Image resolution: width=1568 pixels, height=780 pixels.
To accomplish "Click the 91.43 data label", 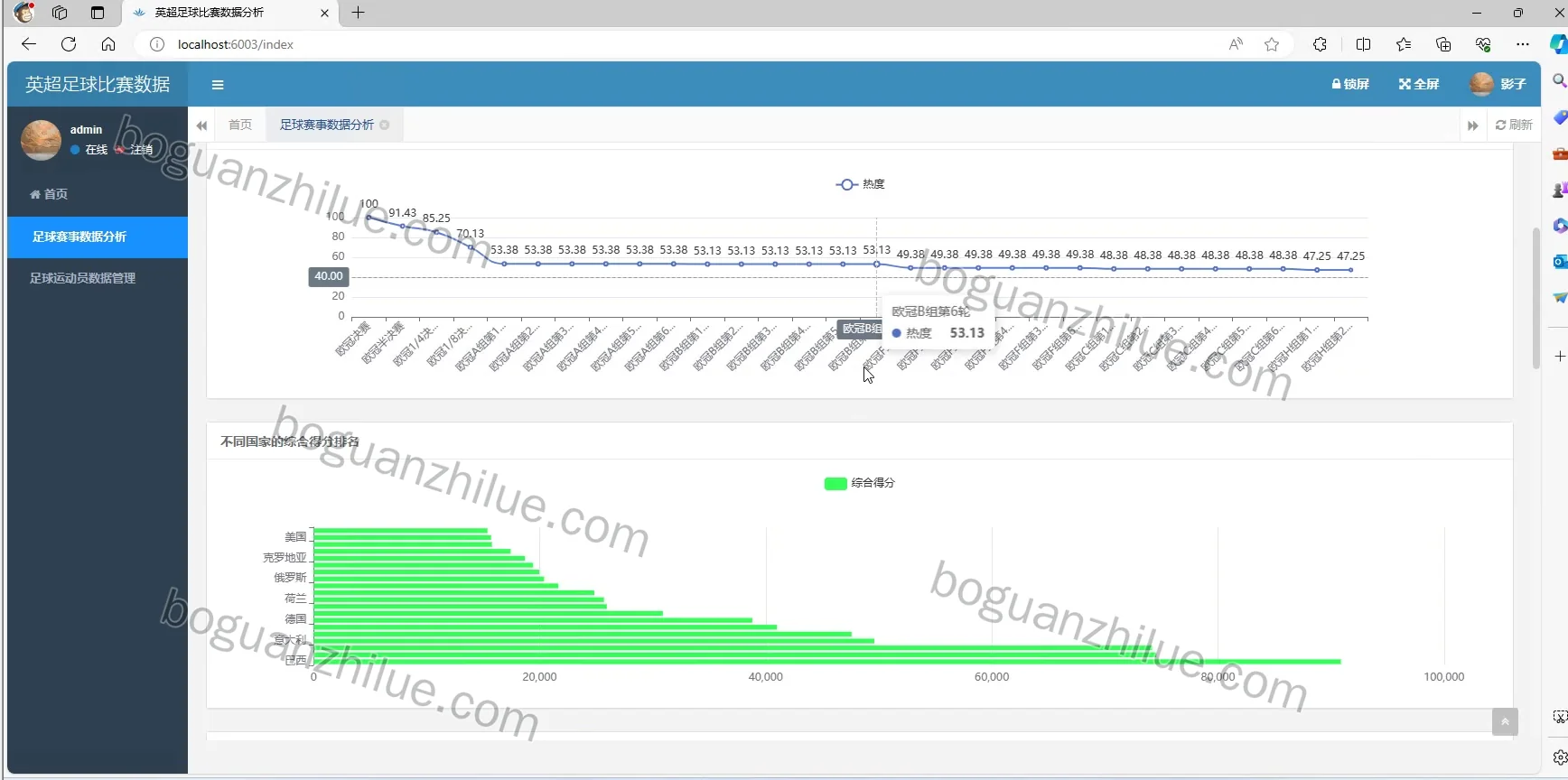I will pyautogui.click(x=403, y=213).
